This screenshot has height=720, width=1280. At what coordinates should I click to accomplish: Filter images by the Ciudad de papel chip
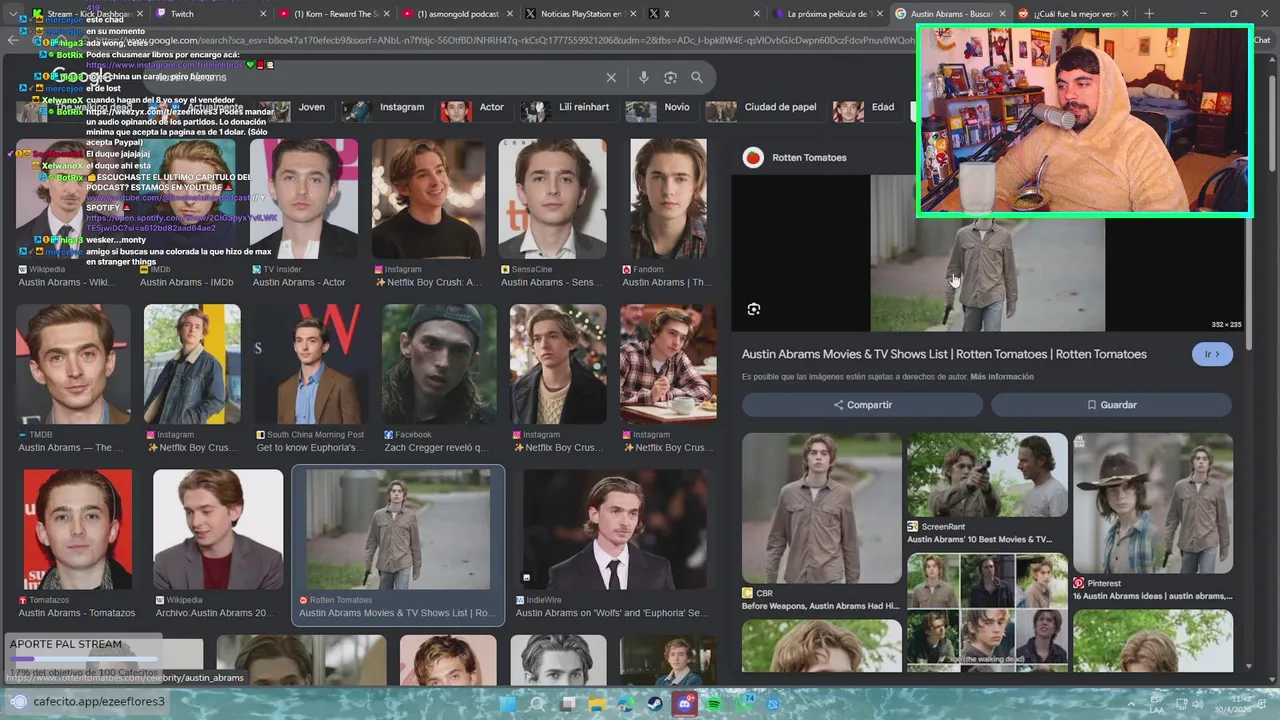[764, 108]
